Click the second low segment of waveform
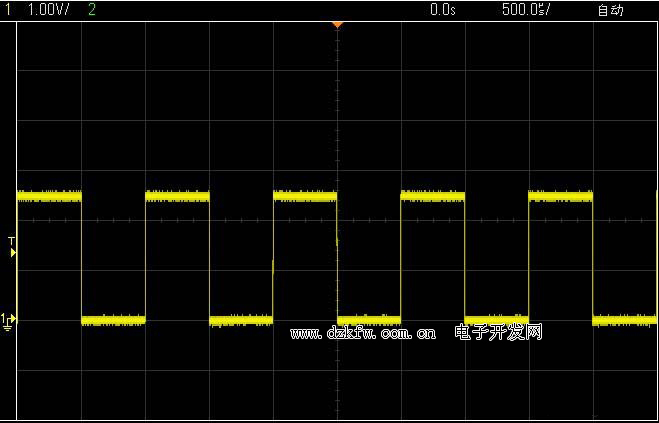Image resolution: width=659 pixels, height=423 pixels. coord(241,320)
